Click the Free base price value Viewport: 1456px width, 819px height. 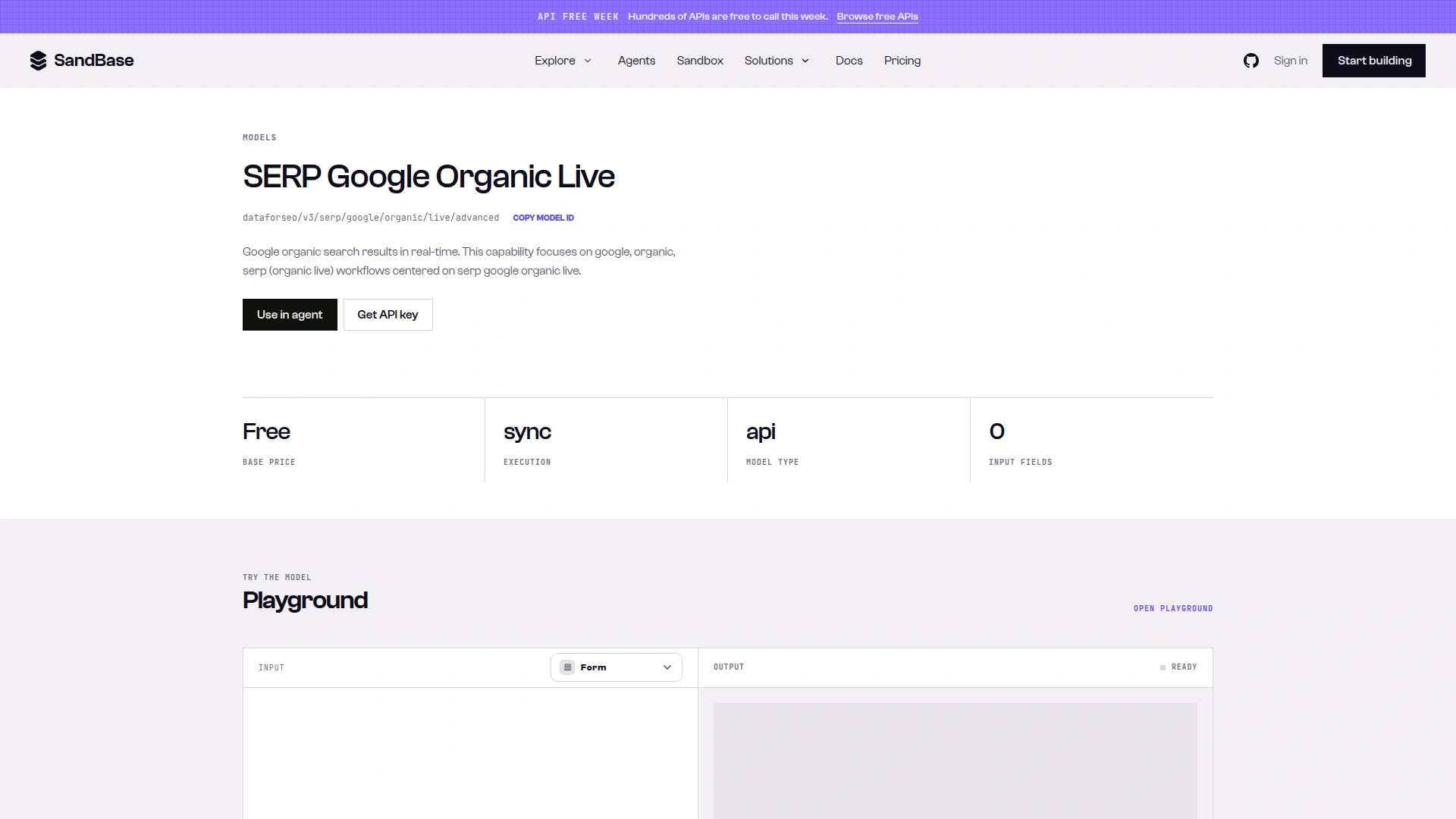266,431
